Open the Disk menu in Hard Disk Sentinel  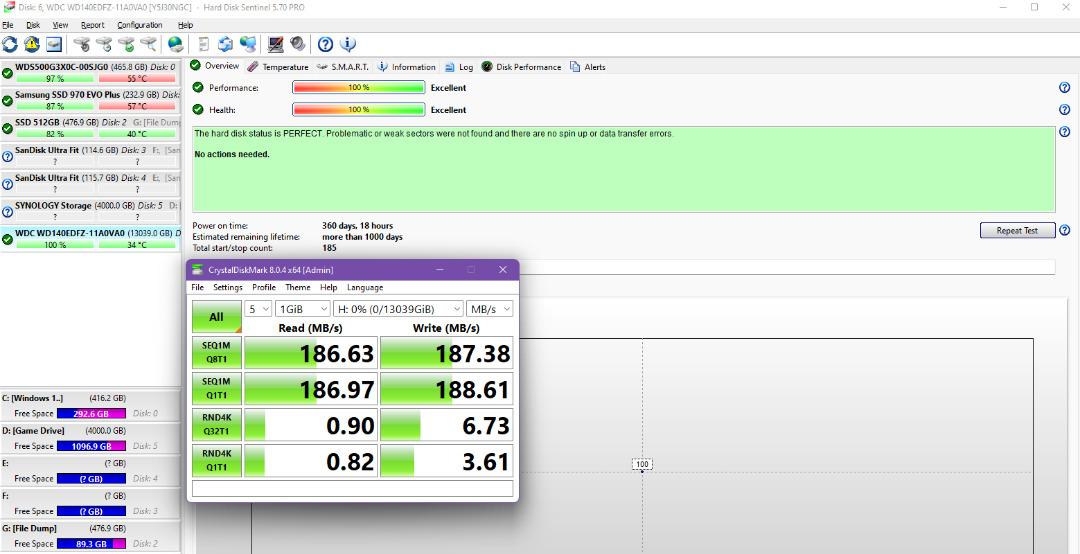33,25
